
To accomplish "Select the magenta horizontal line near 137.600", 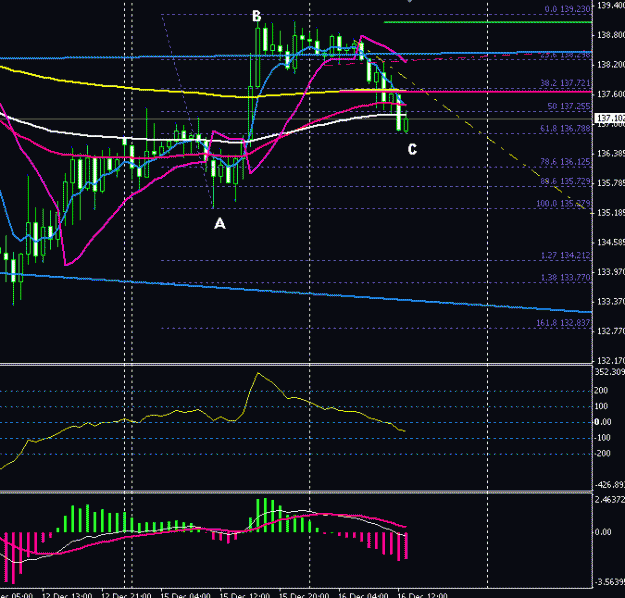I will tap(466, 92).
